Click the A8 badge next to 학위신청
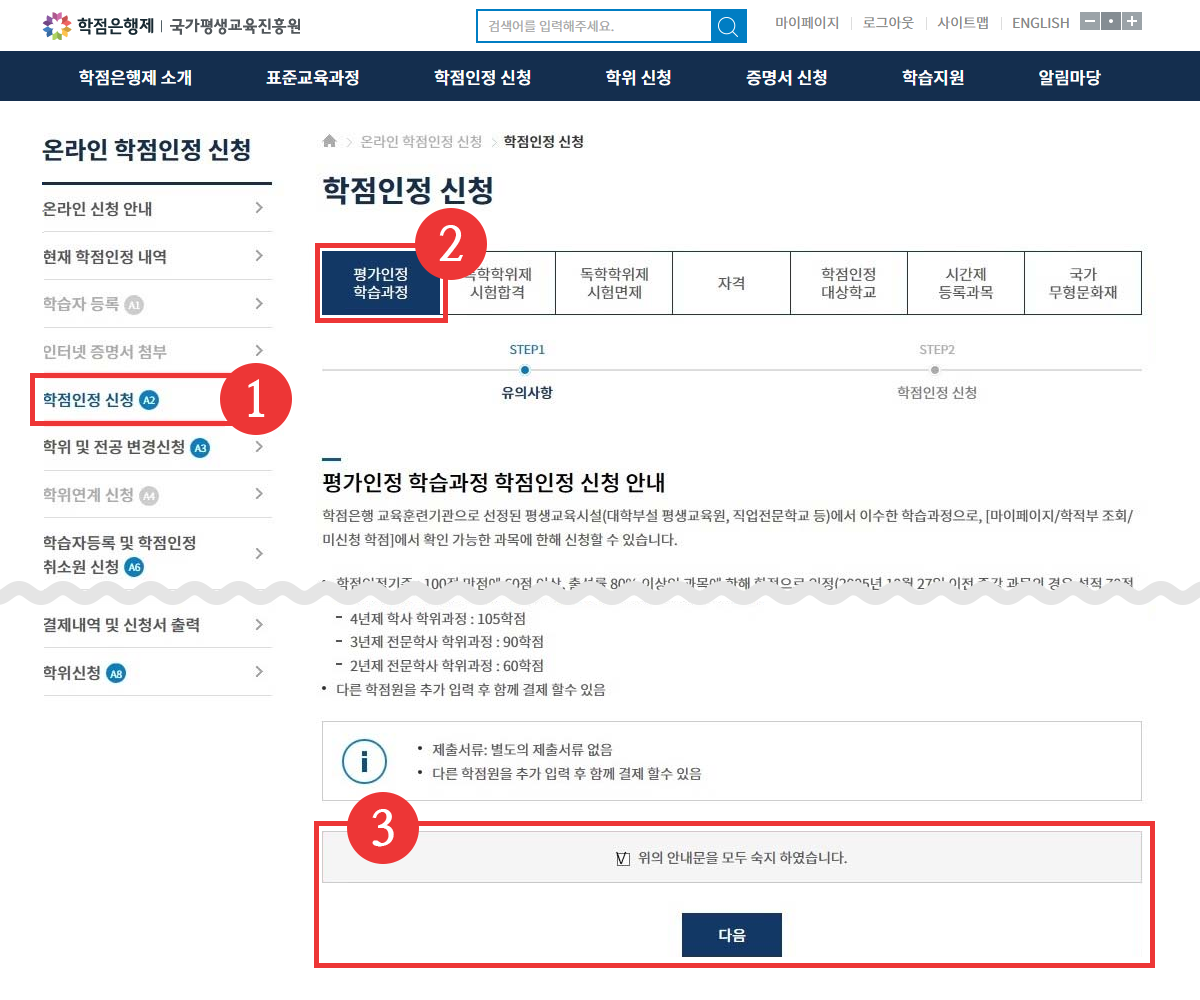This screenshot has width=1200, height=1000. click(x=116, y=673)
